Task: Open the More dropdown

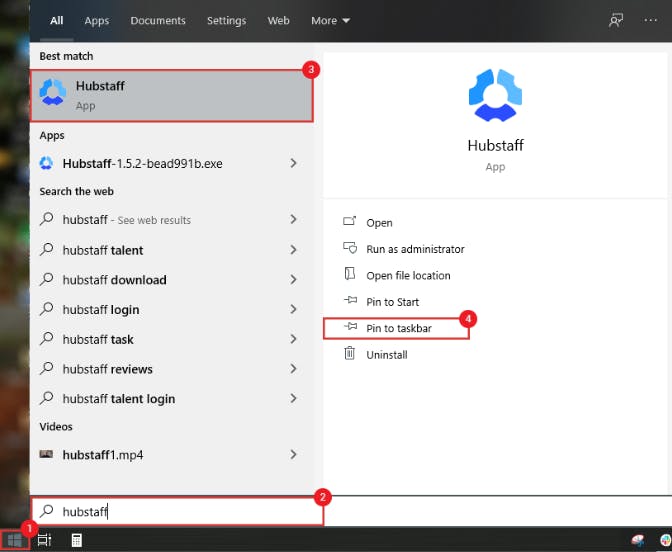Action: (x=330, y=21)
